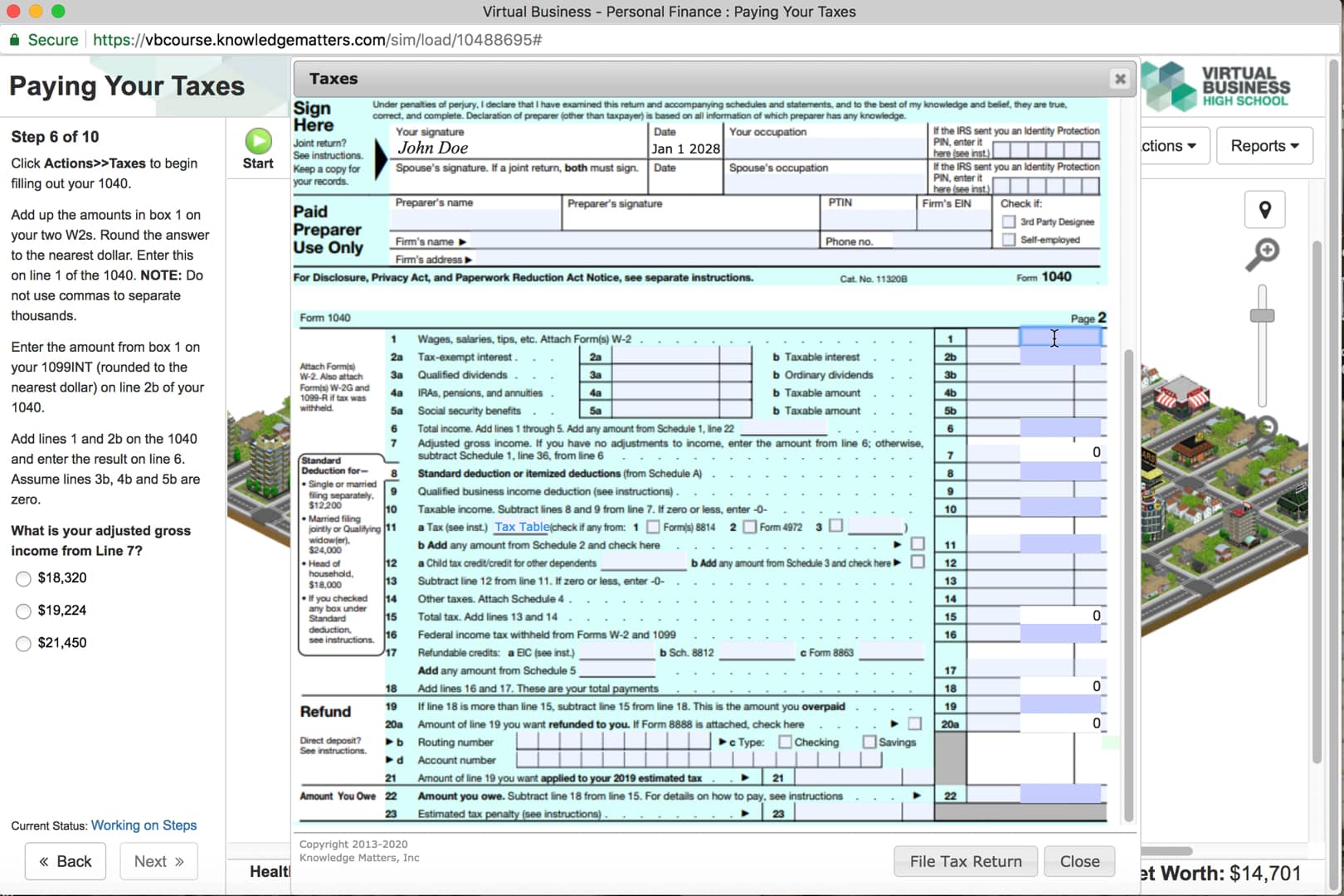Click the map location pin icon
1344x896 pixels.
(x=1264, y=210)
